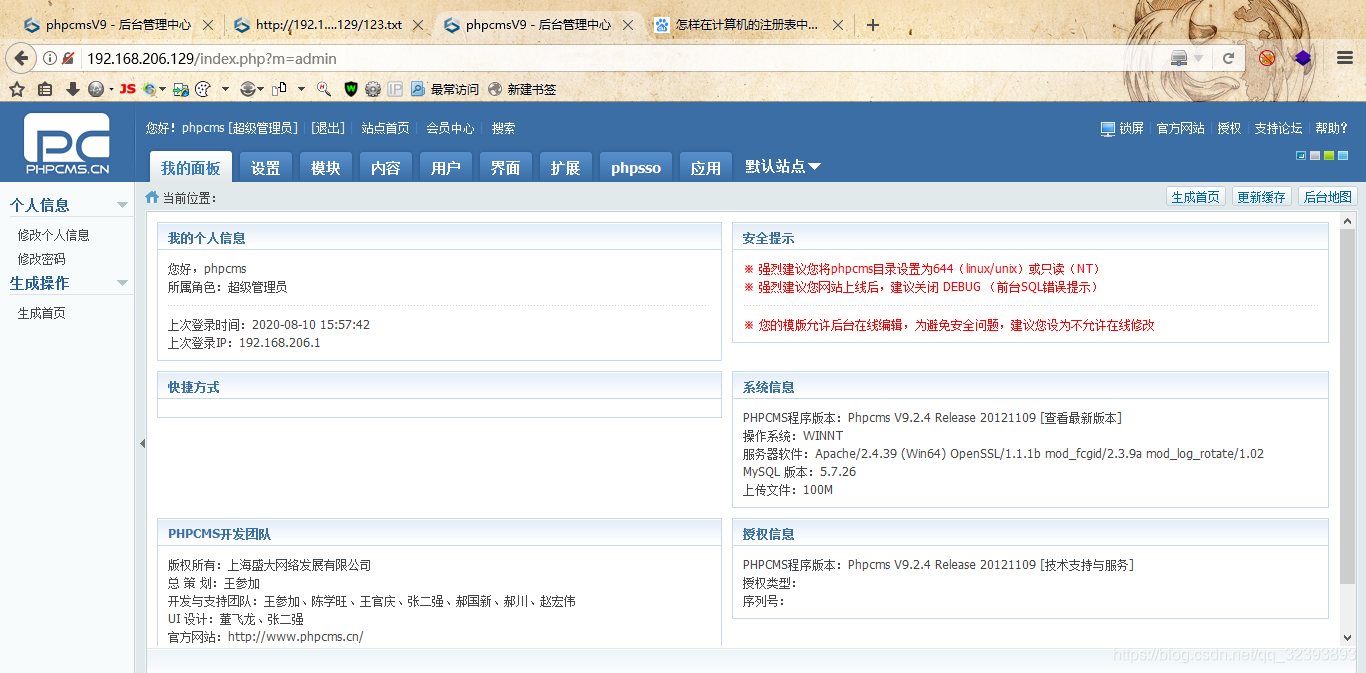Click the bookmark star icon
Viewport: 1366px width, 673px height.
click(17, 89)
